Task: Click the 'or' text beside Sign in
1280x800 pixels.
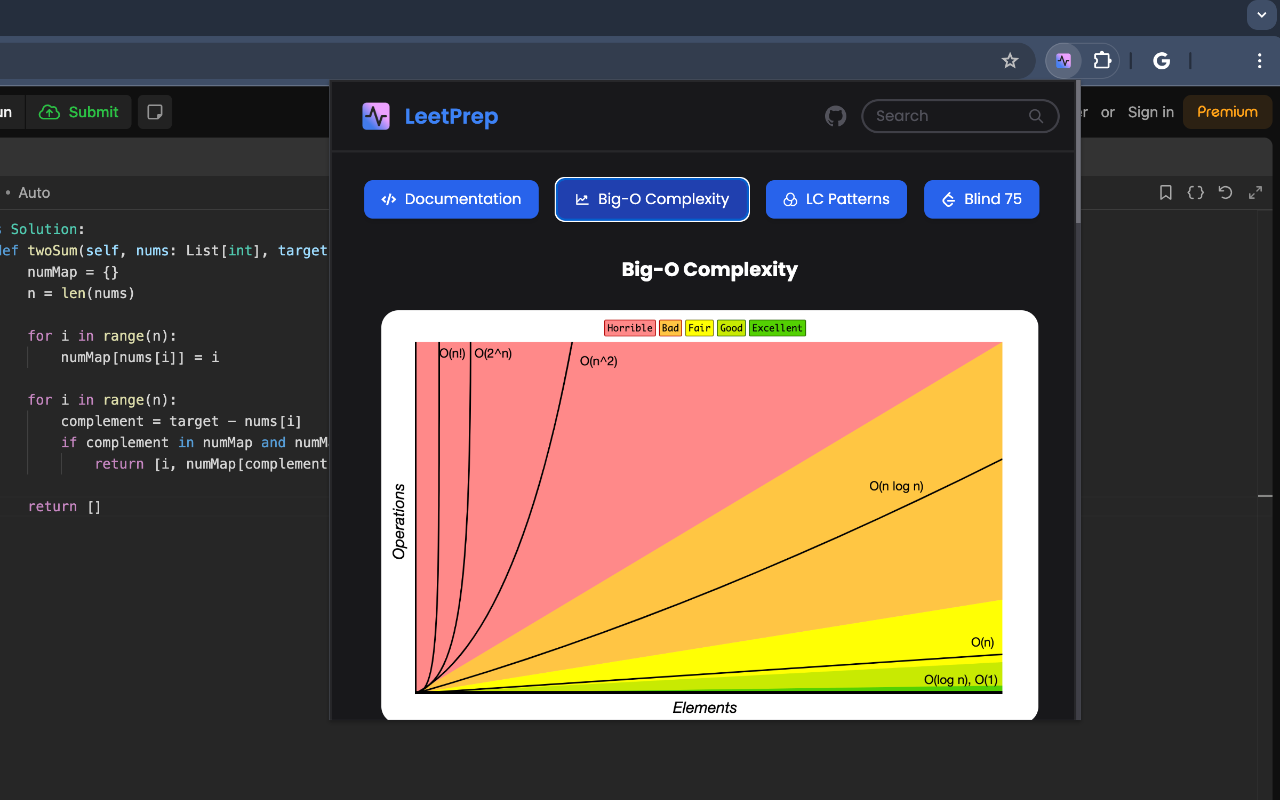Action: click(1108, 112)
